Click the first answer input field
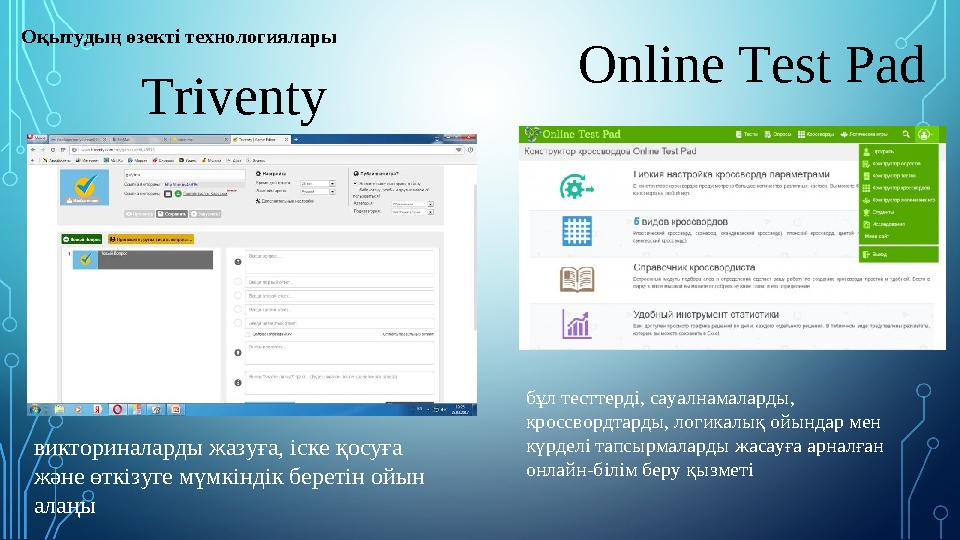Image resolution: width=960 pixels, height=540 pixels. coord(340,282)
